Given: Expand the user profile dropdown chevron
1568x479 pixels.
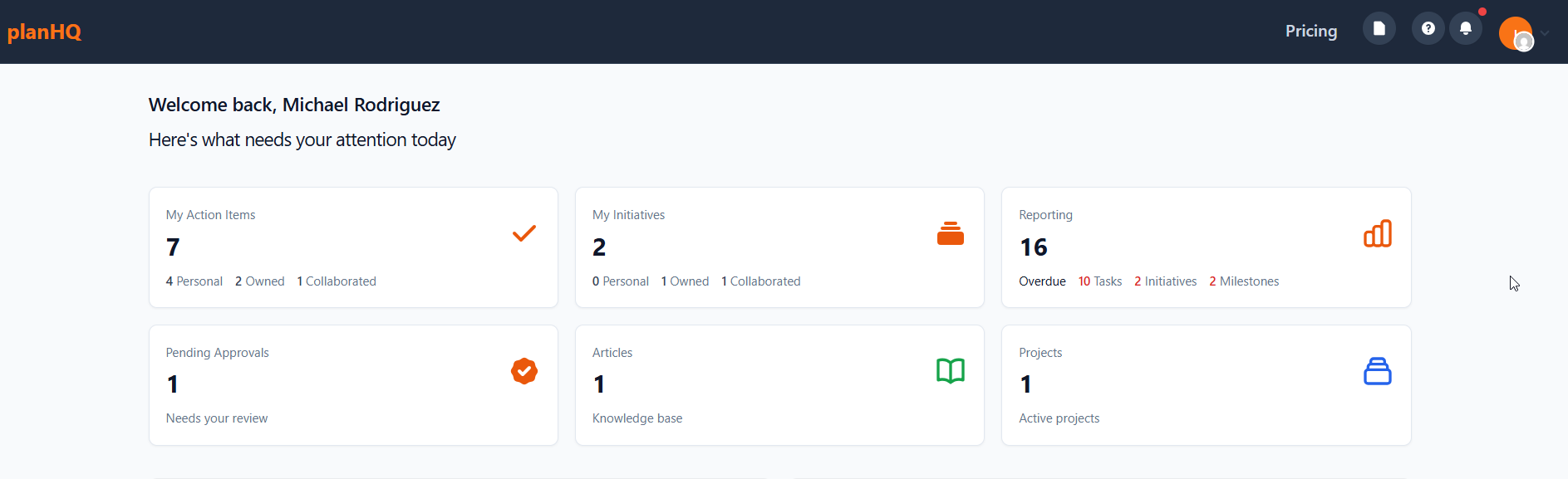Looking at the screenshot, I should [x=1545, y=34].
